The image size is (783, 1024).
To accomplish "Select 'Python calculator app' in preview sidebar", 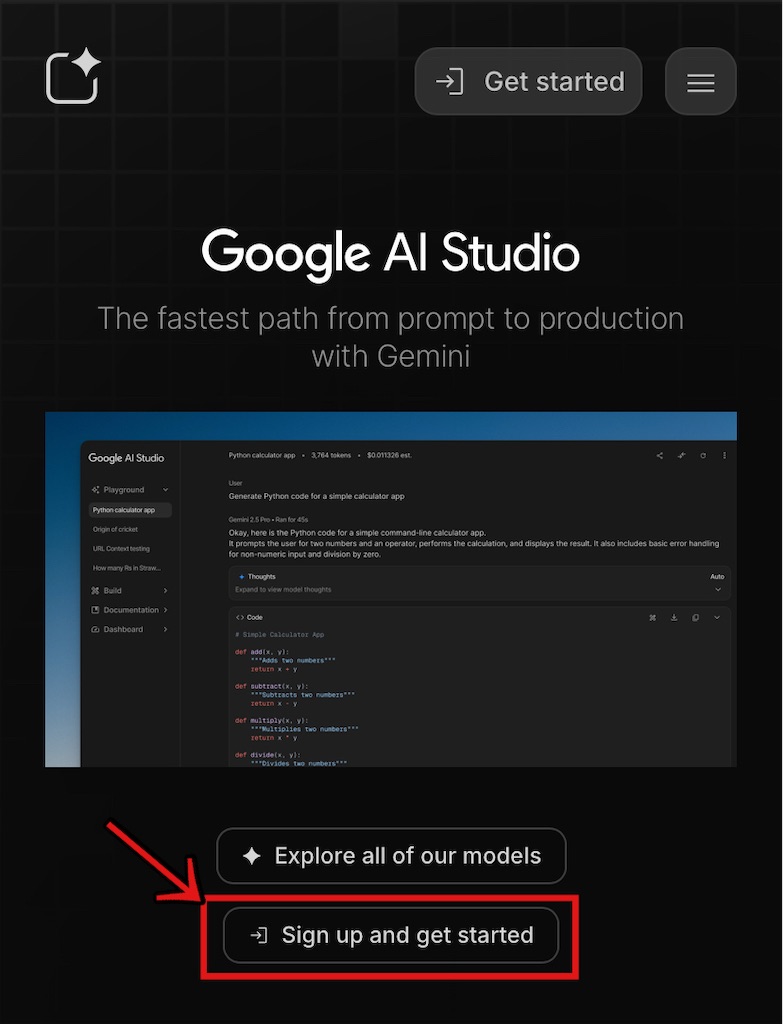I will point(130,510).
